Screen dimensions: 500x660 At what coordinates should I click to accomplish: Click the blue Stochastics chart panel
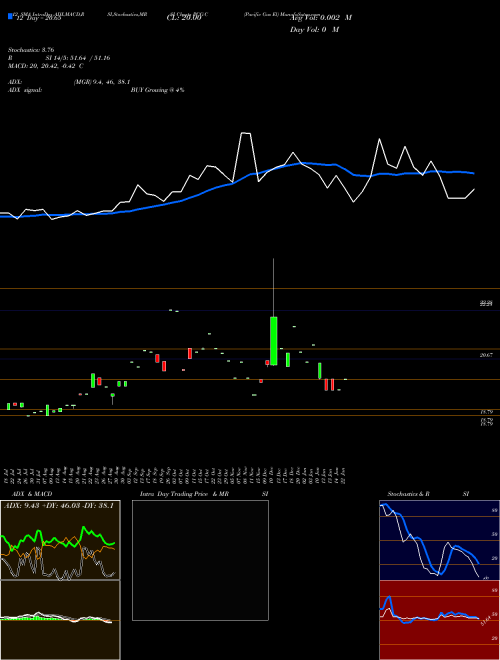pyautogui.click(x=439, y=540)
